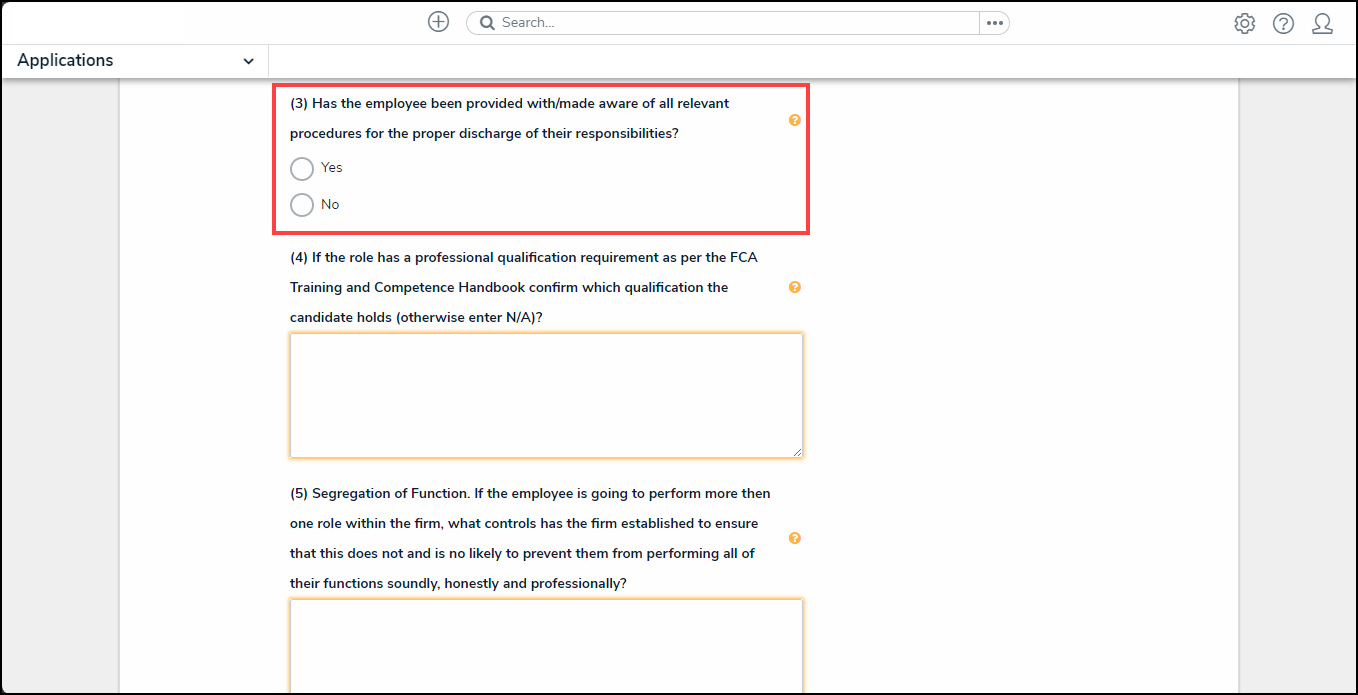The height and width of the screenshot is (695, 1358).
Task: Expand the Applications dropdown chevron
Action: [248, 61]
